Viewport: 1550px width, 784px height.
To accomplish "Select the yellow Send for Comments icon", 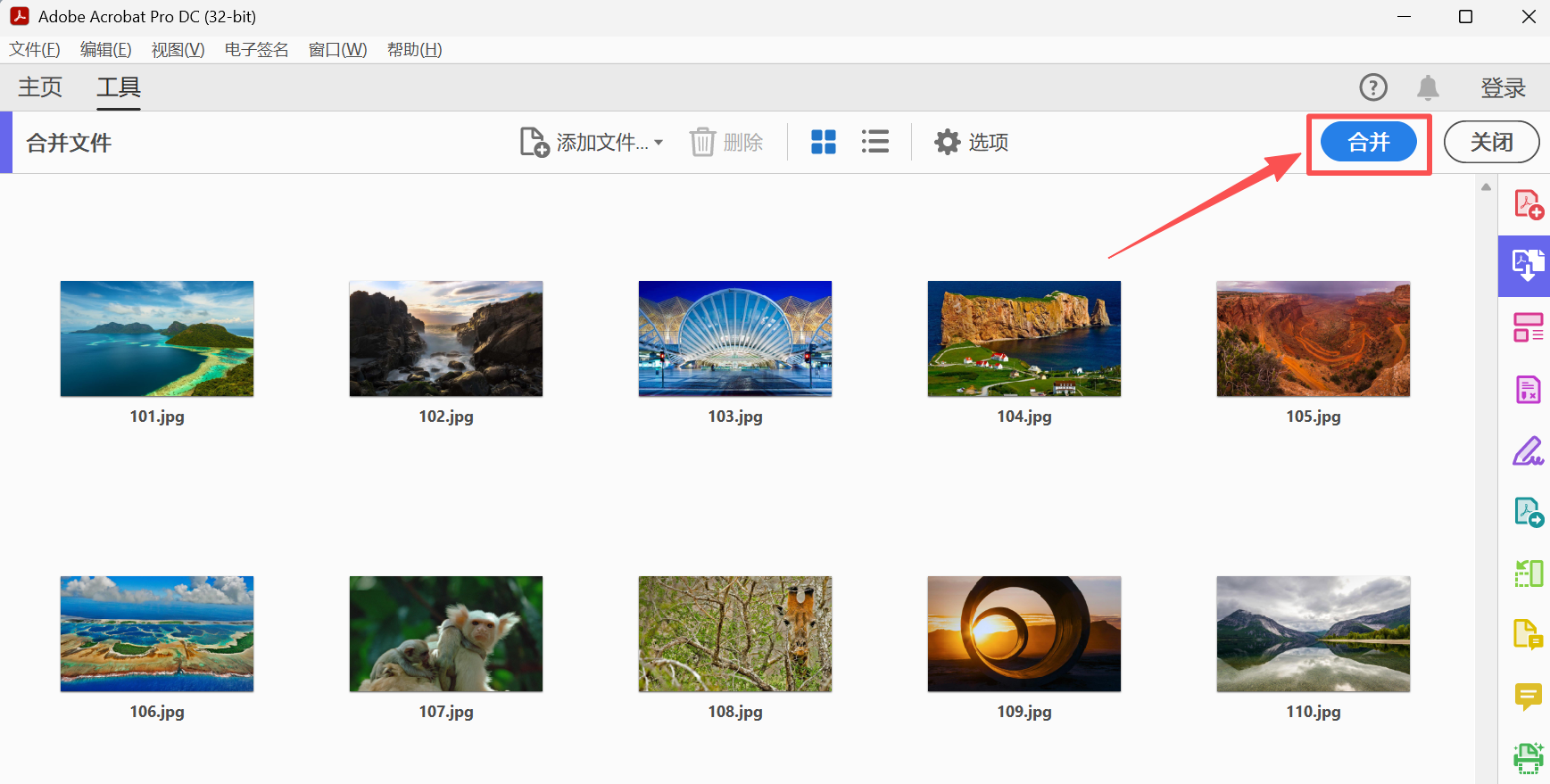I will tap(1529, 634).
